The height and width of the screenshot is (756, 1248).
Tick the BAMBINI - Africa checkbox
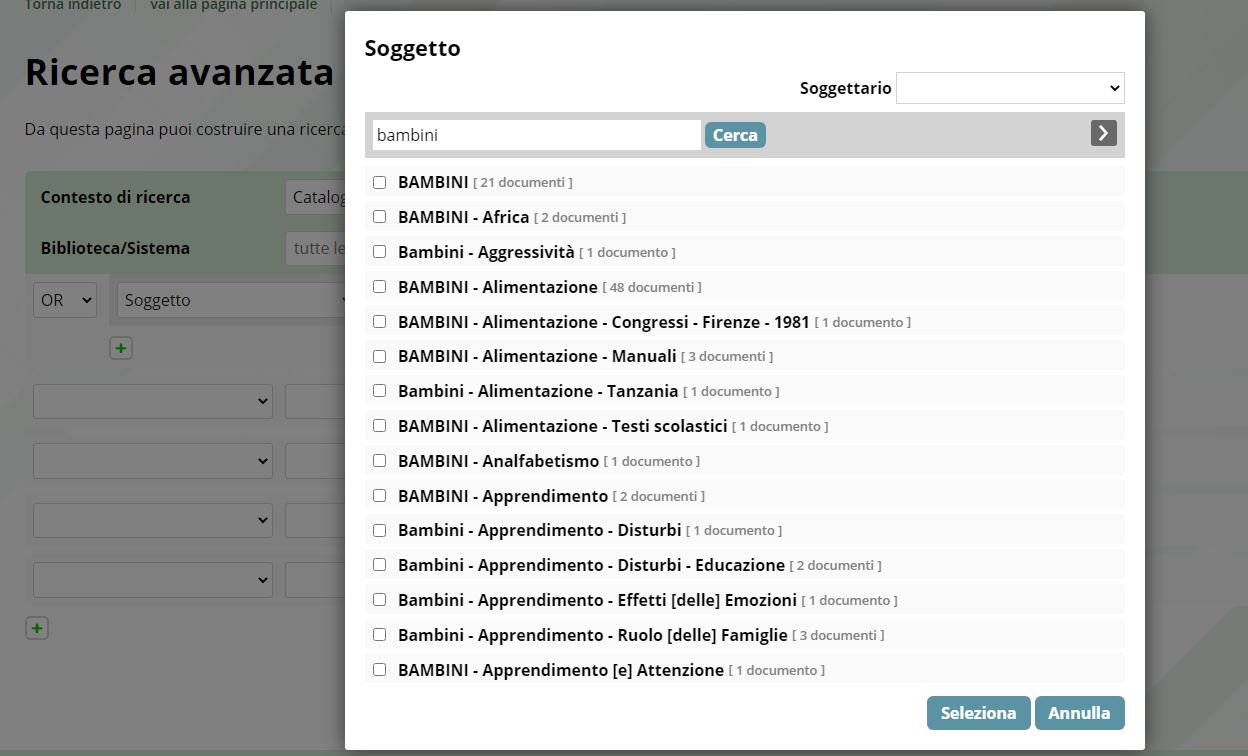tap(380, 217)
